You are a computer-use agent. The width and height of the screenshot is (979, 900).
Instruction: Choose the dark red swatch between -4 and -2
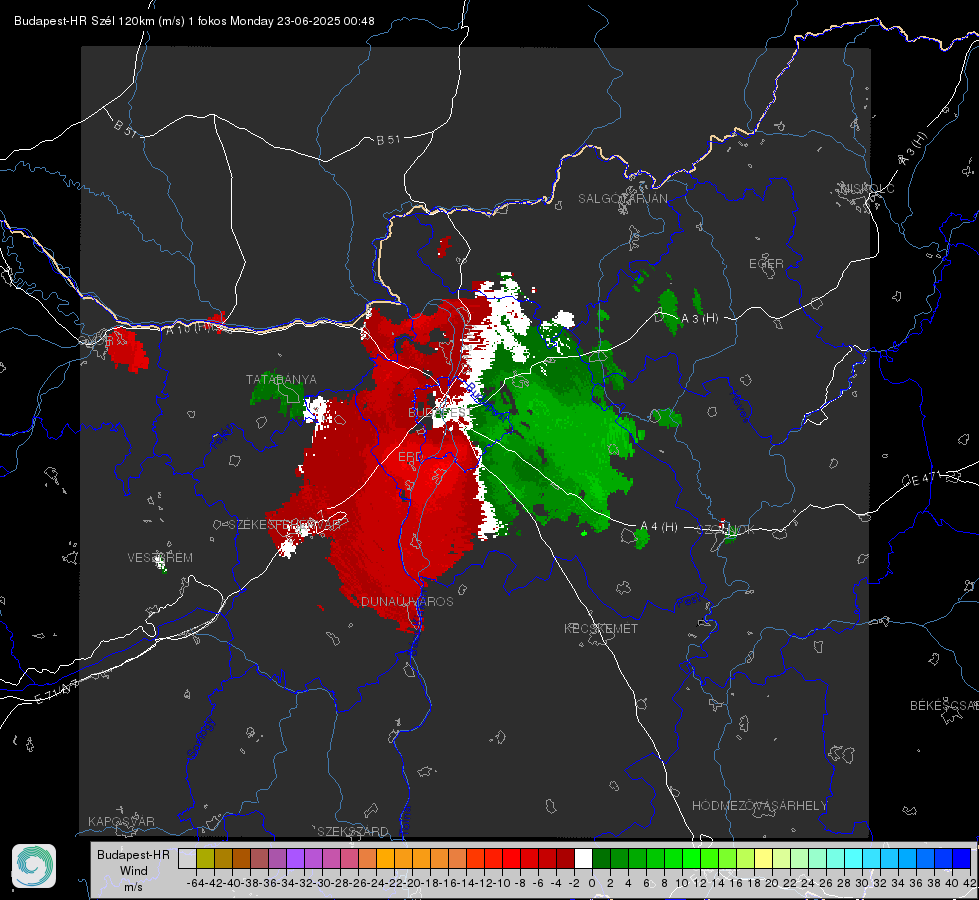(565, 858)
